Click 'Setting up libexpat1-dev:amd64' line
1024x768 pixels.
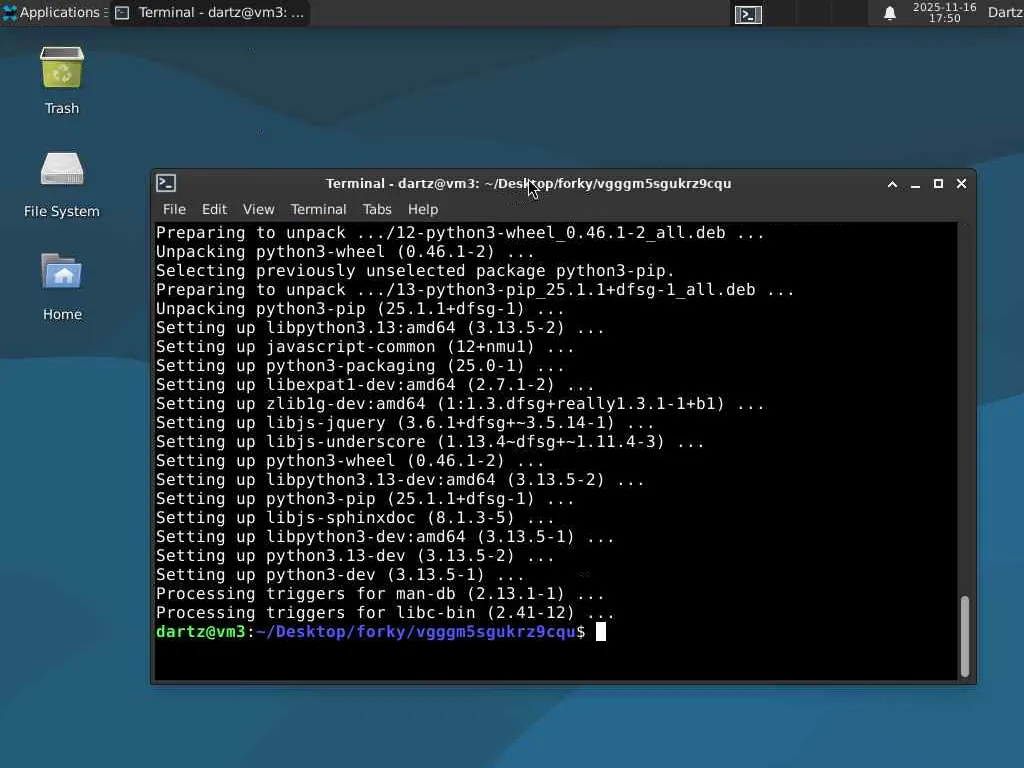375,385
